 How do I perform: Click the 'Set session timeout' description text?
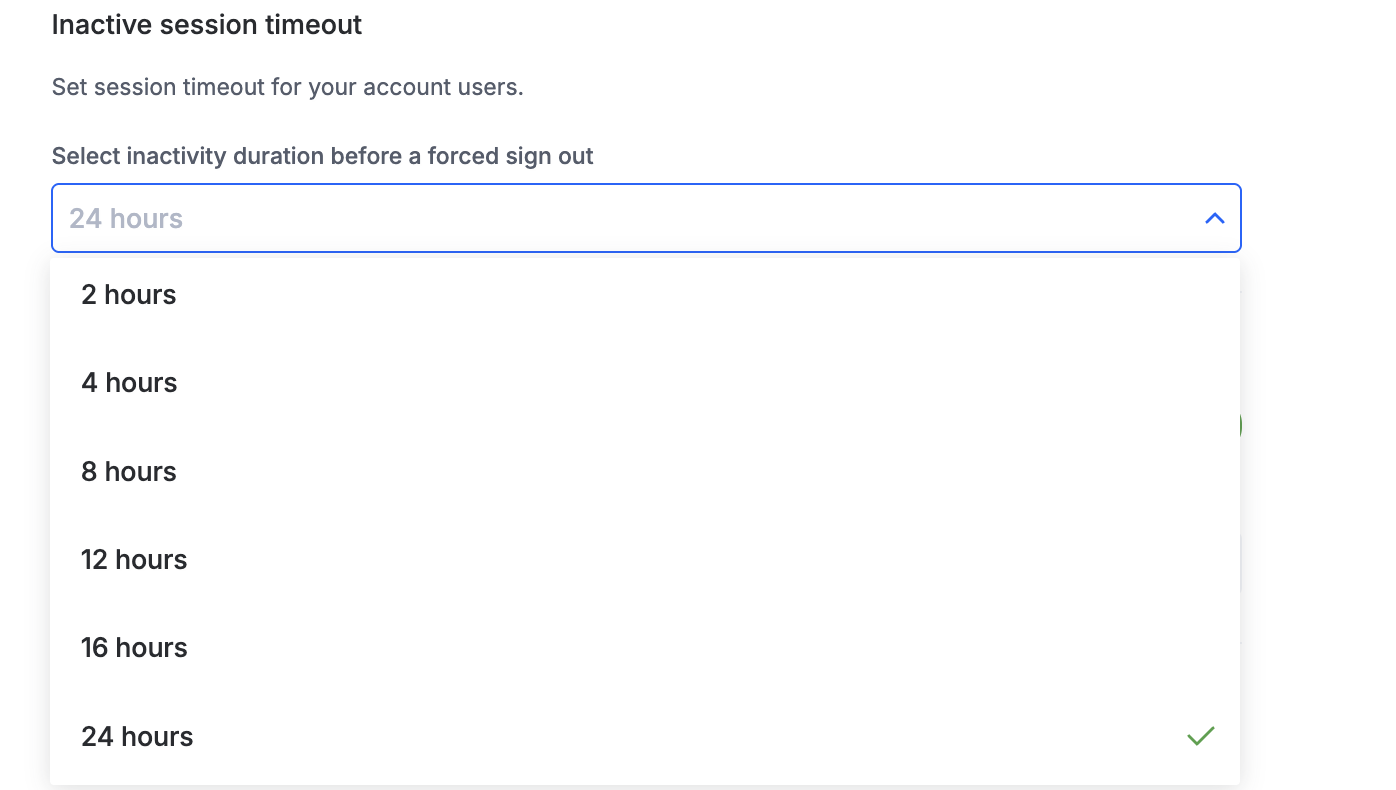[x=287, y=87]
